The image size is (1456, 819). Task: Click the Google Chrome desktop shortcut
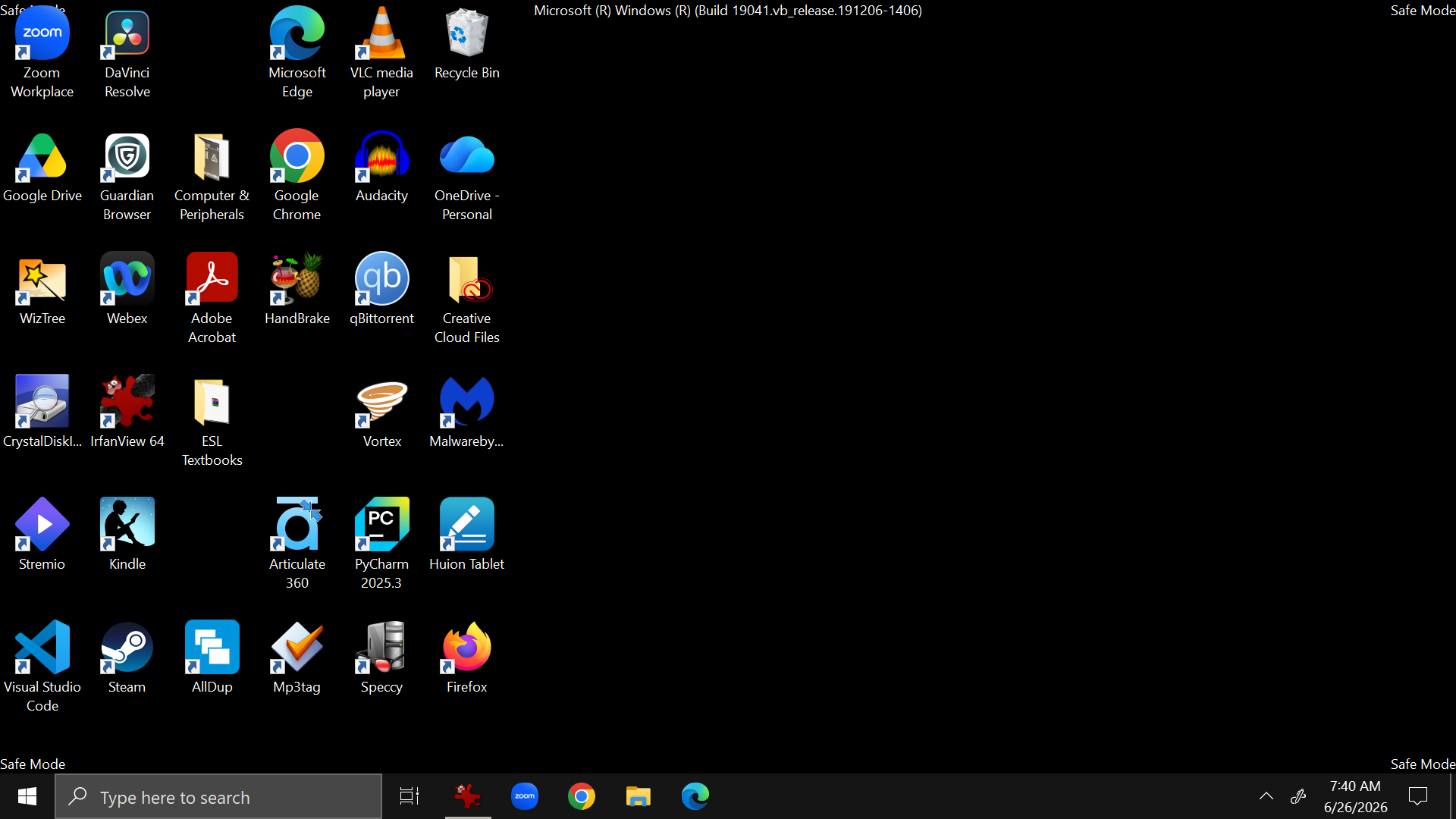[297, 176]
